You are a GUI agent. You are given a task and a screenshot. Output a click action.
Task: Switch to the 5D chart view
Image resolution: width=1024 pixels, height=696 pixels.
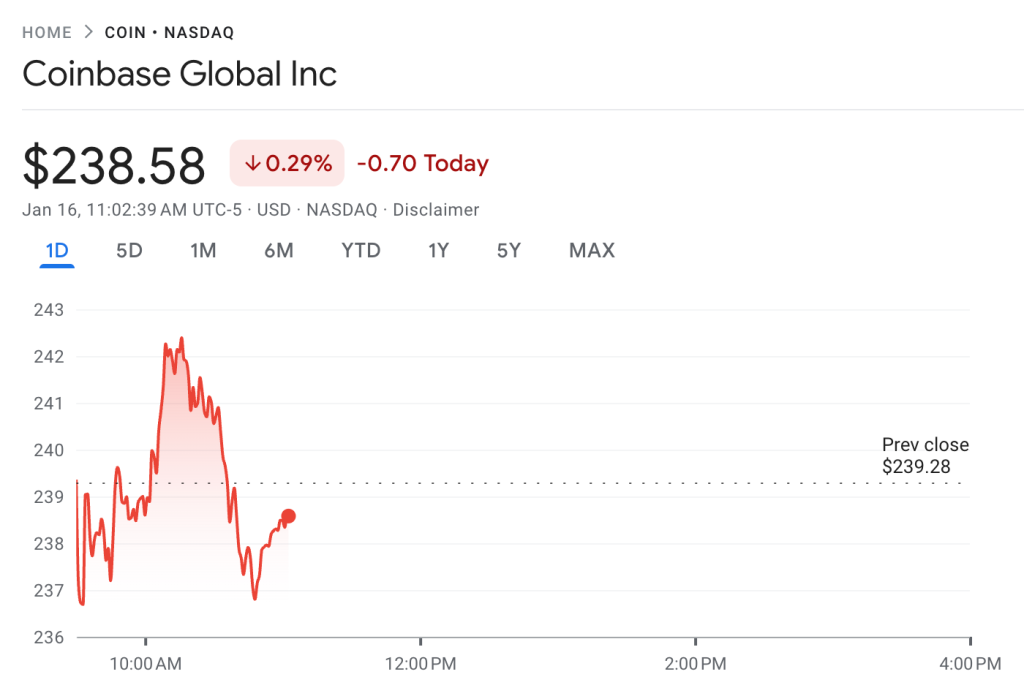[128, 250]
